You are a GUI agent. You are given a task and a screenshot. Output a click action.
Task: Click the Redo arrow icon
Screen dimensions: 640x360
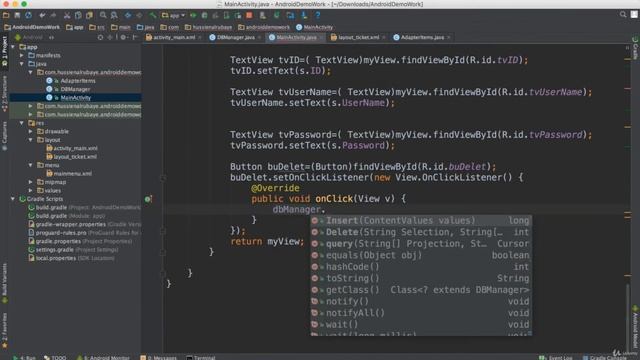(x=53, y=15)
